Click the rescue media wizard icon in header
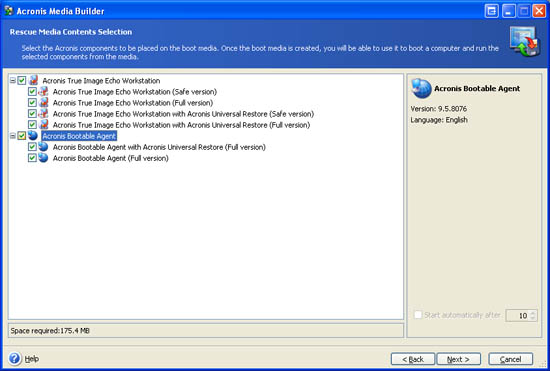 (525, 42)
